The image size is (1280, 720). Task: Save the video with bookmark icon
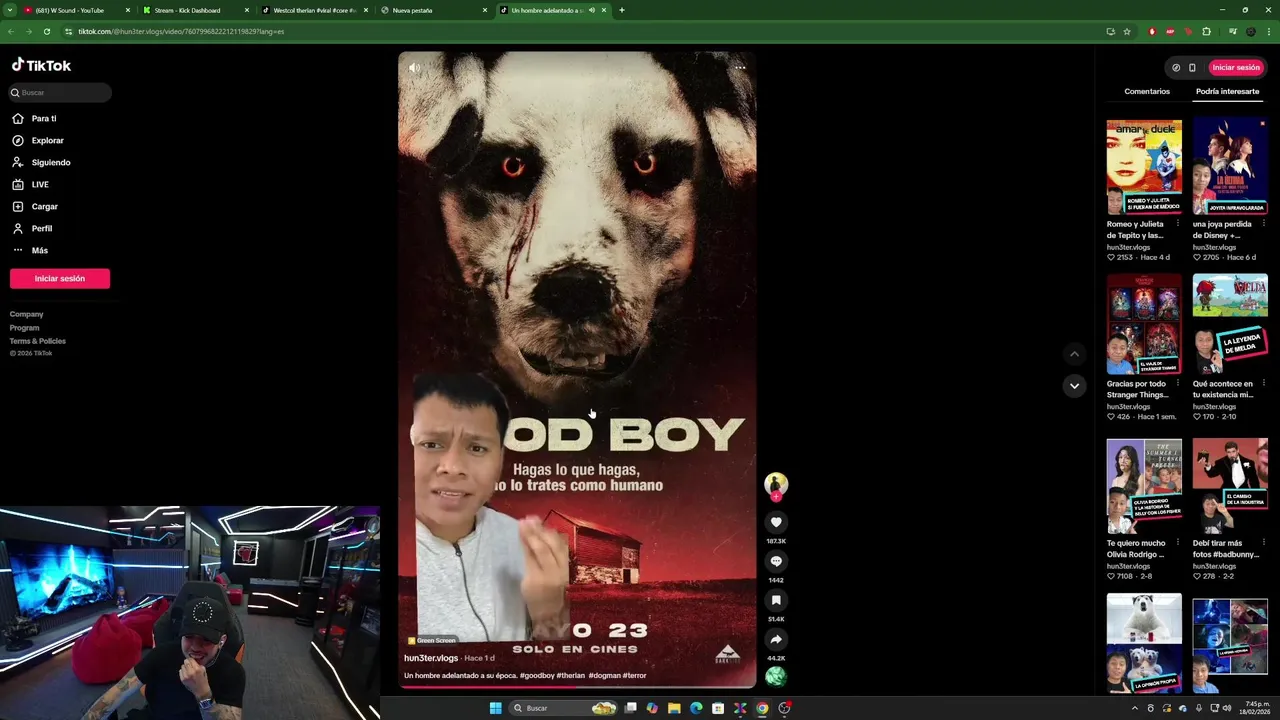click(x=776, y=600)
